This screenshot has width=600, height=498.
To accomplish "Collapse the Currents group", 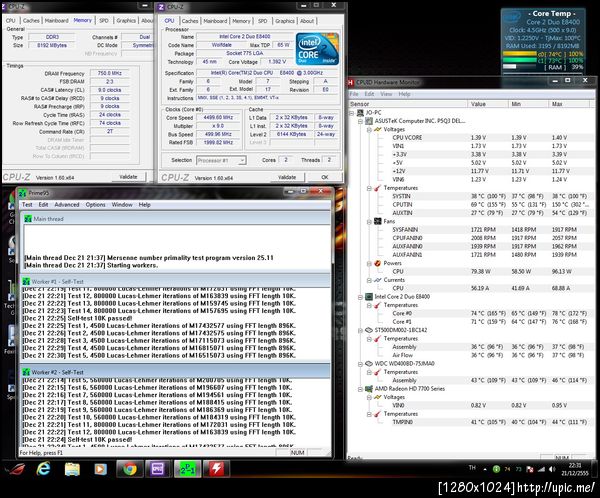I will 369,281.
